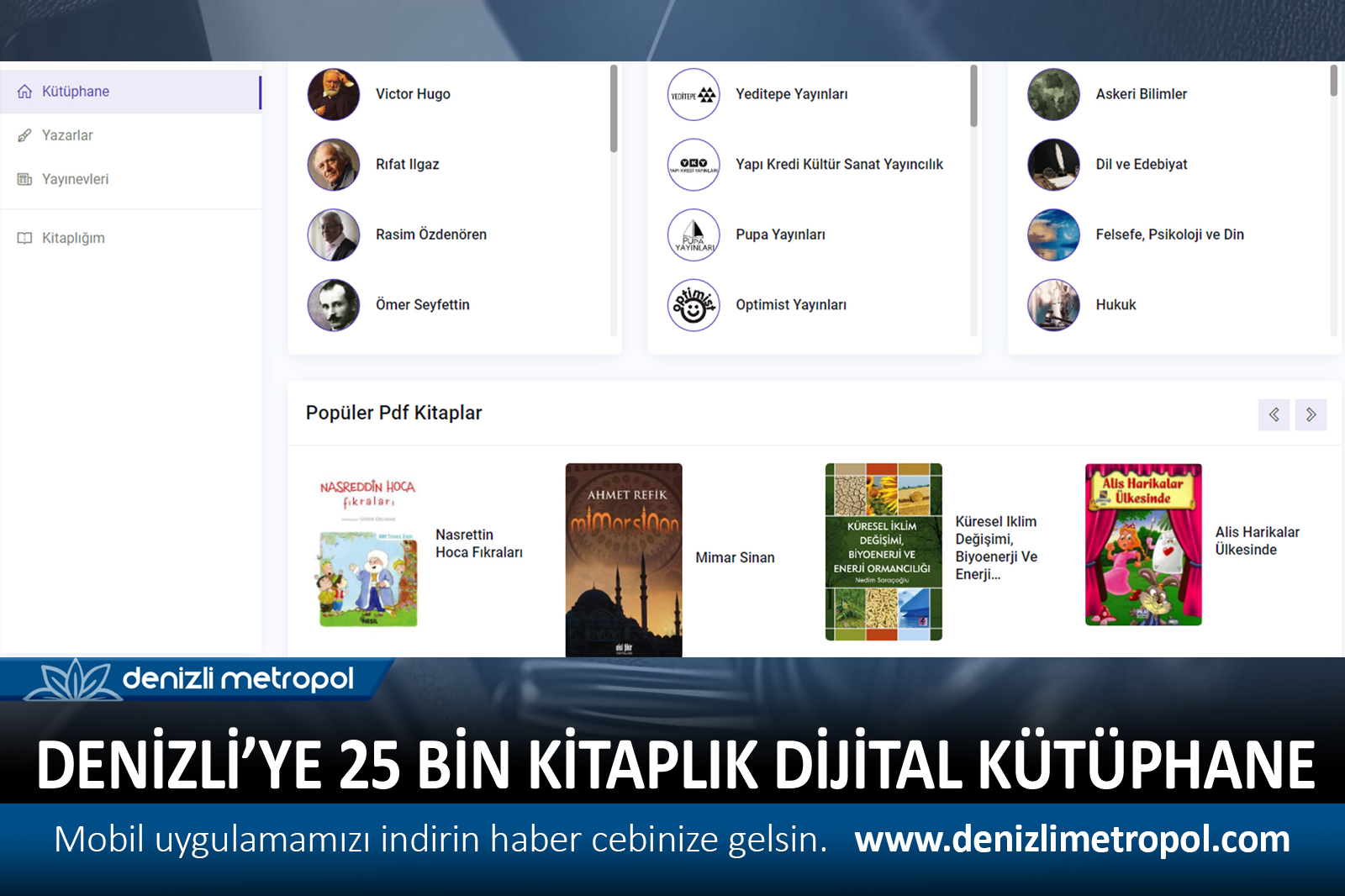
Task: Click the Pupa Yayınları logo
Action: [694, 235]
